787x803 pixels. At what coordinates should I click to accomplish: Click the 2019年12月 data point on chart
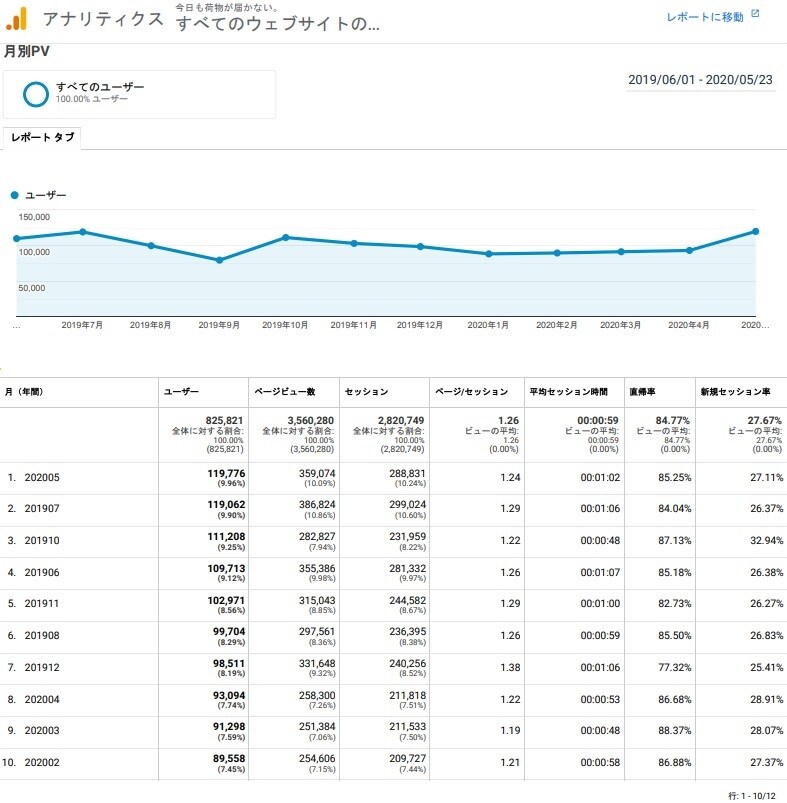[420, 246]
